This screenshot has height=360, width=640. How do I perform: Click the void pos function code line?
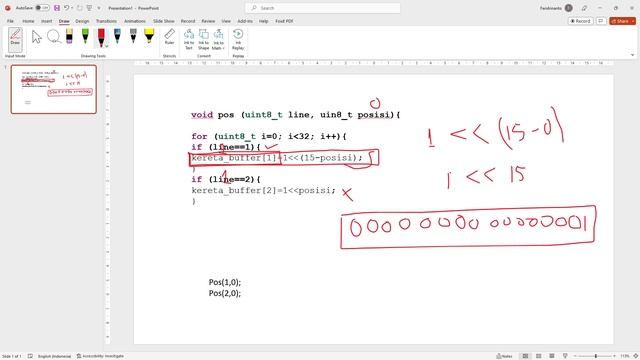296,115
